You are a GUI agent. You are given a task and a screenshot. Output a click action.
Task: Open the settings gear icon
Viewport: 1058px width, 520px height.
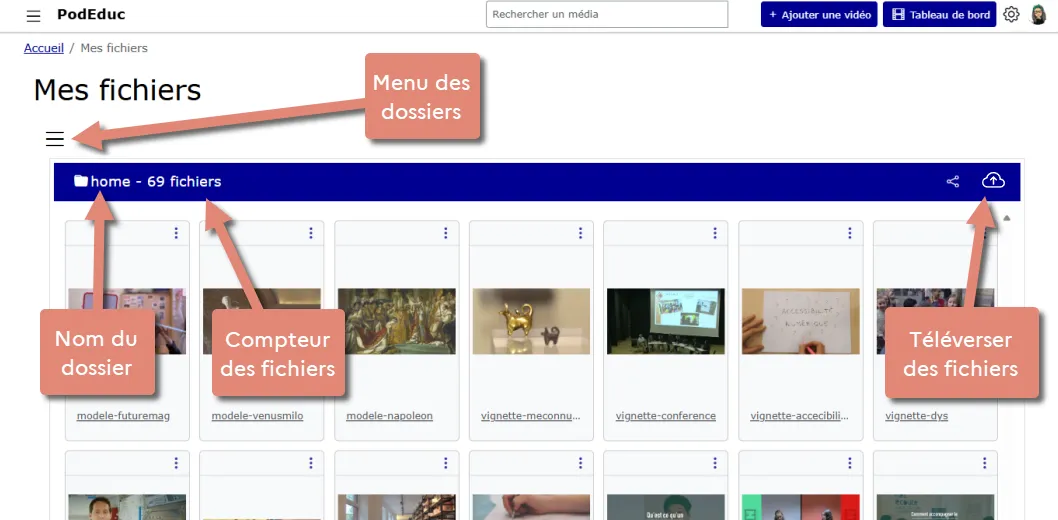(x=1011, y=14)
